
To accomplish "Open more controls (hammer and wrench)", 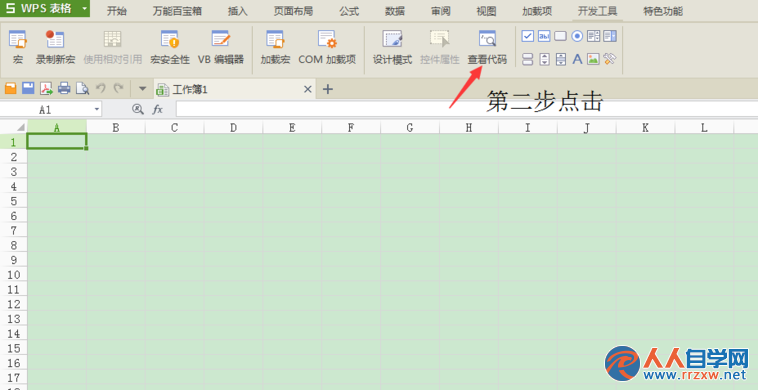I will (x=610, y=59).
